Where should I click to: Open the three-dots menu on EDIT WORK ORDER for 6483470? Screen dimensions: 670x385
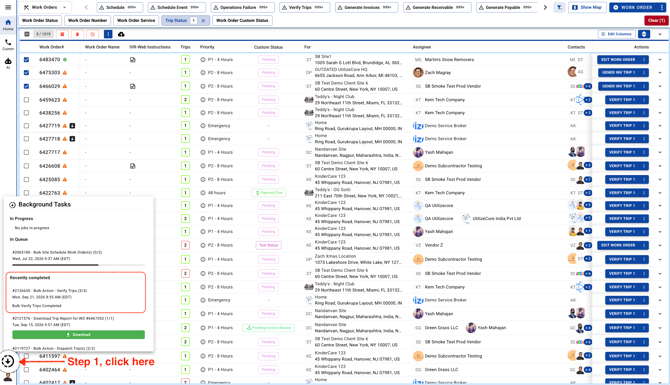click(644, 60)
